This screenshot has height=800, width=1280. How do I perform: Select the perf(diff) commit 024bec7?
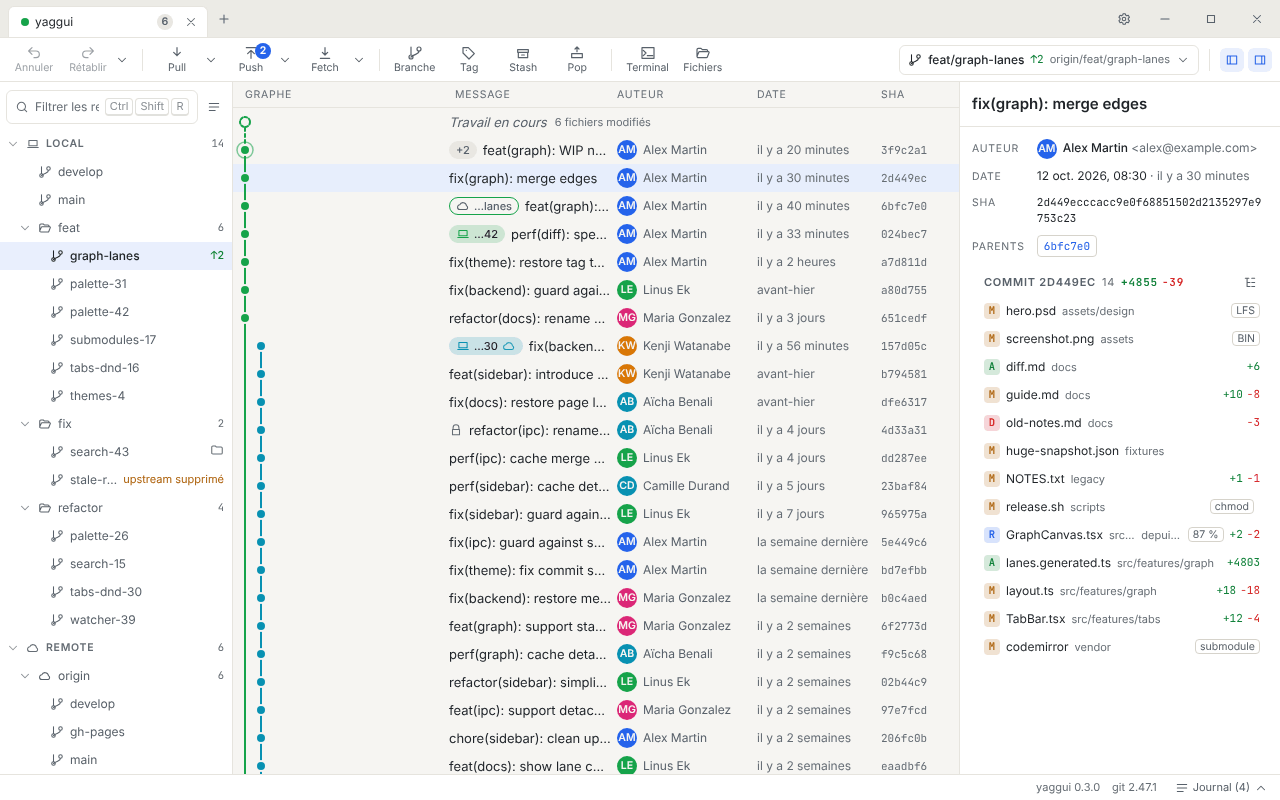596,234
